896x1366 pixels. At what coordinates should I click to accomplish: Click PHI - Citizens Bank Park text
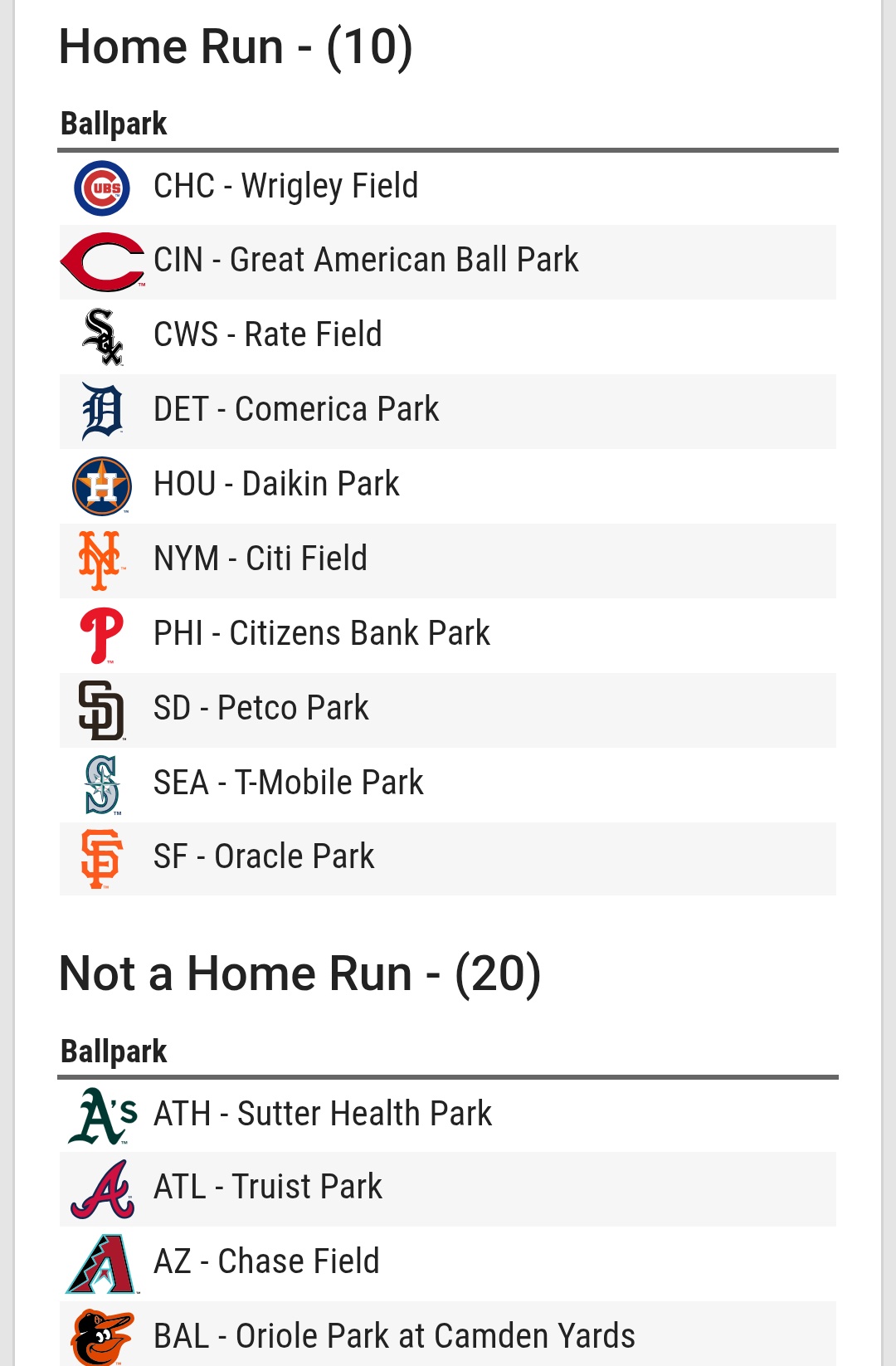click(322, 633)
